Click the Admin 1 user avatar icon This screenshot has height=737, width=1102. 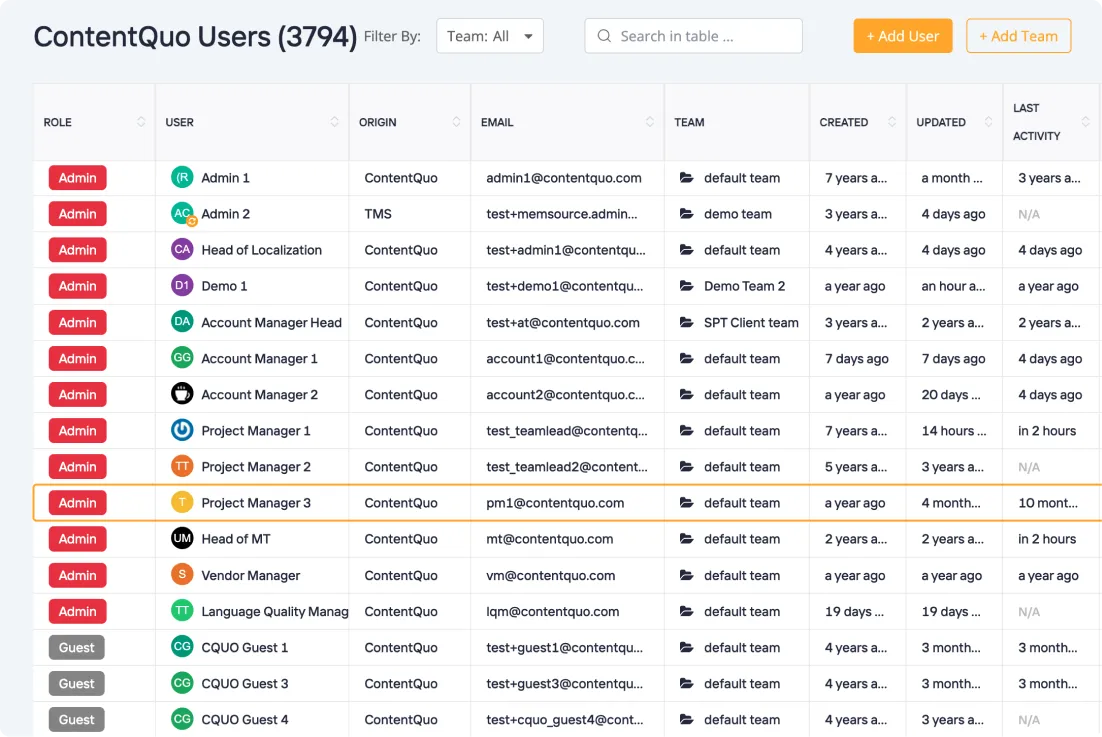point(182,178)
